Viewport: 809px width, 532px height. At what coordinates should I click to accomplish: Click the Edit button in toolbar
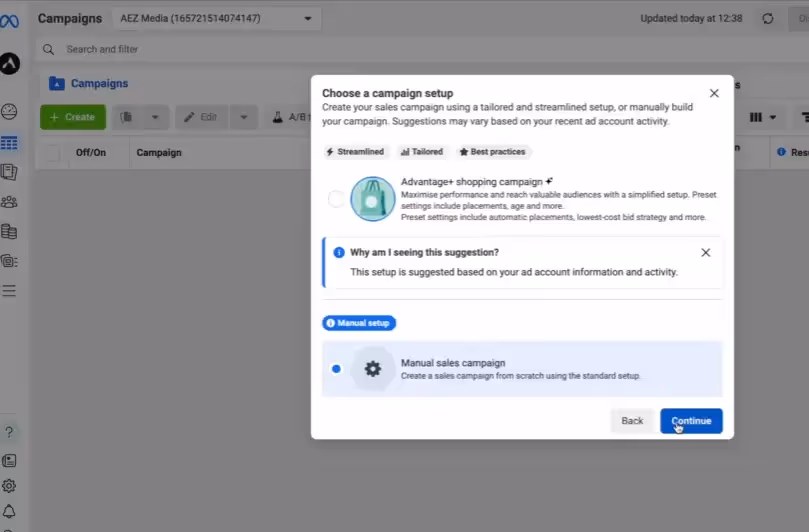pos(201,117)
